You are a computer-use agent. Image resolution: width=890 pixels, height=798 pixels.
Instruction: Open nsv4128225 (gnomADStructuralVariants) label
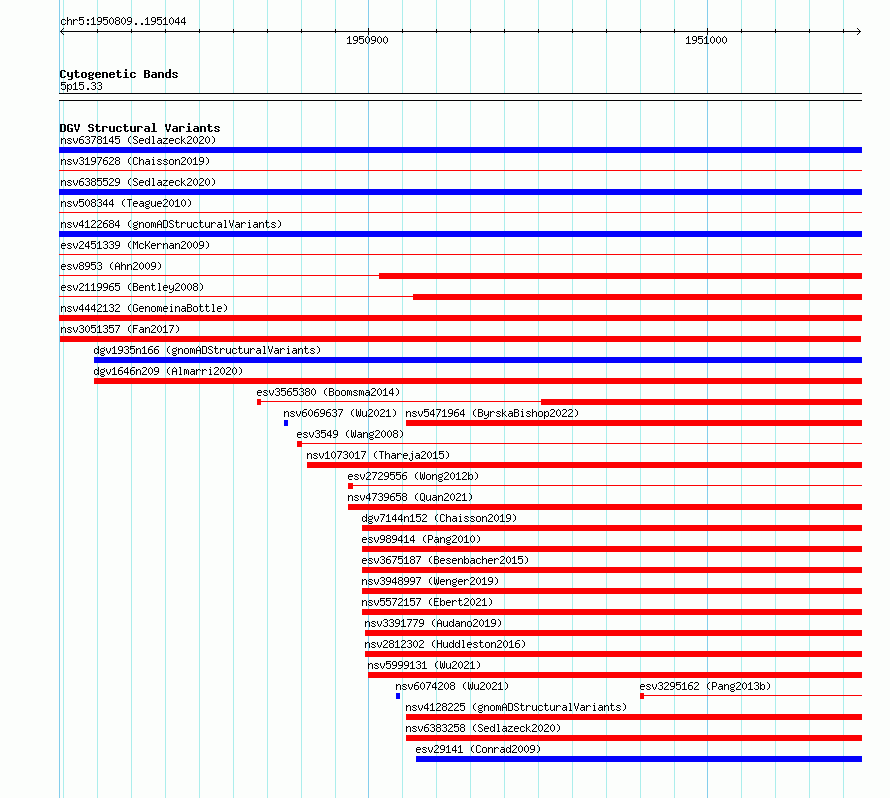[x=516, y=707]
